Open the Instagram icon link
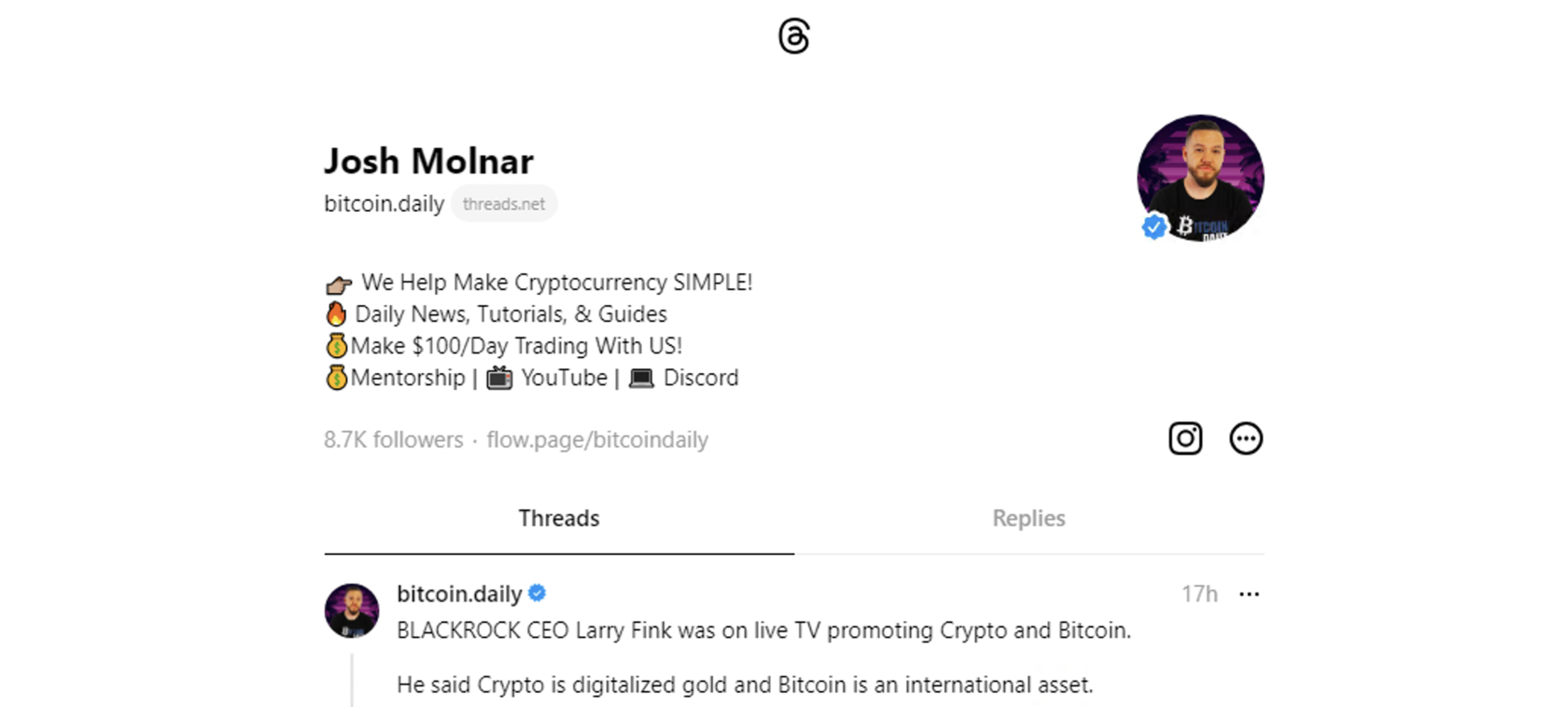 [1185, 438]
